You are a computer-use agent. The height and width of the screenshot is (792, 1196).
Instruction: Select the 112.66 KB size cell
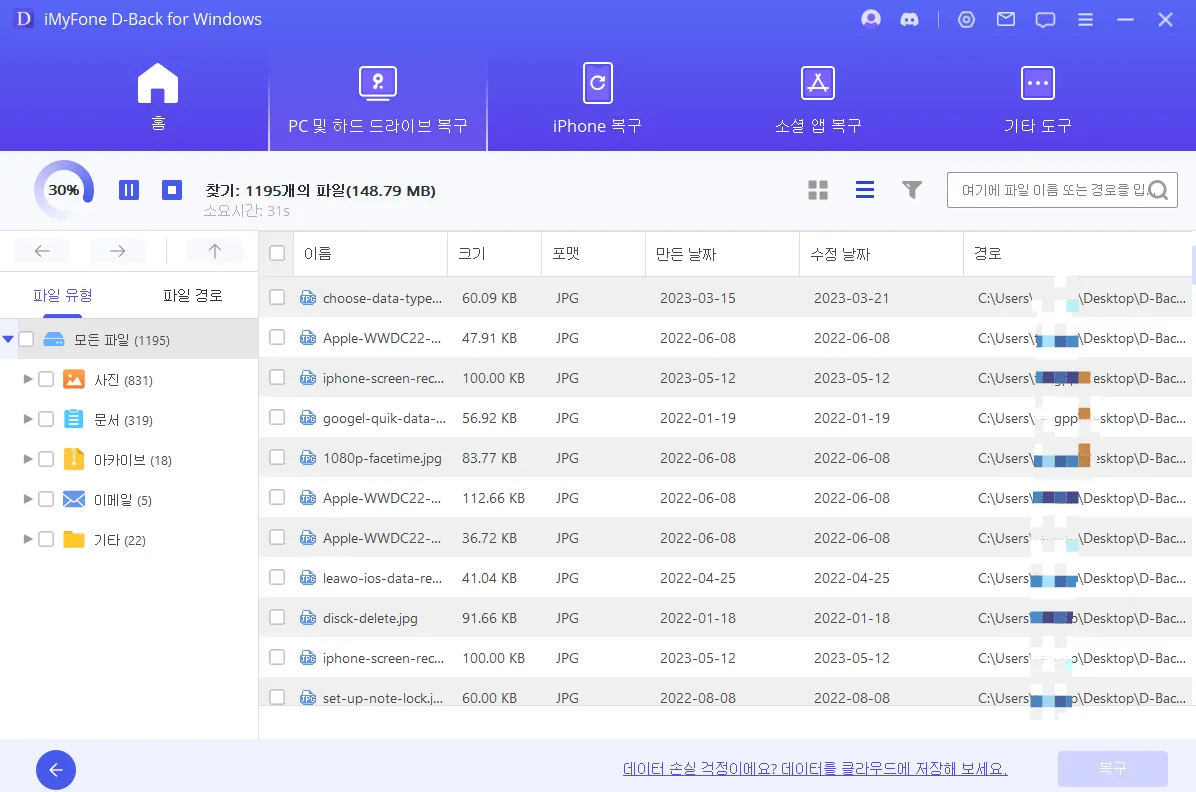493,498
